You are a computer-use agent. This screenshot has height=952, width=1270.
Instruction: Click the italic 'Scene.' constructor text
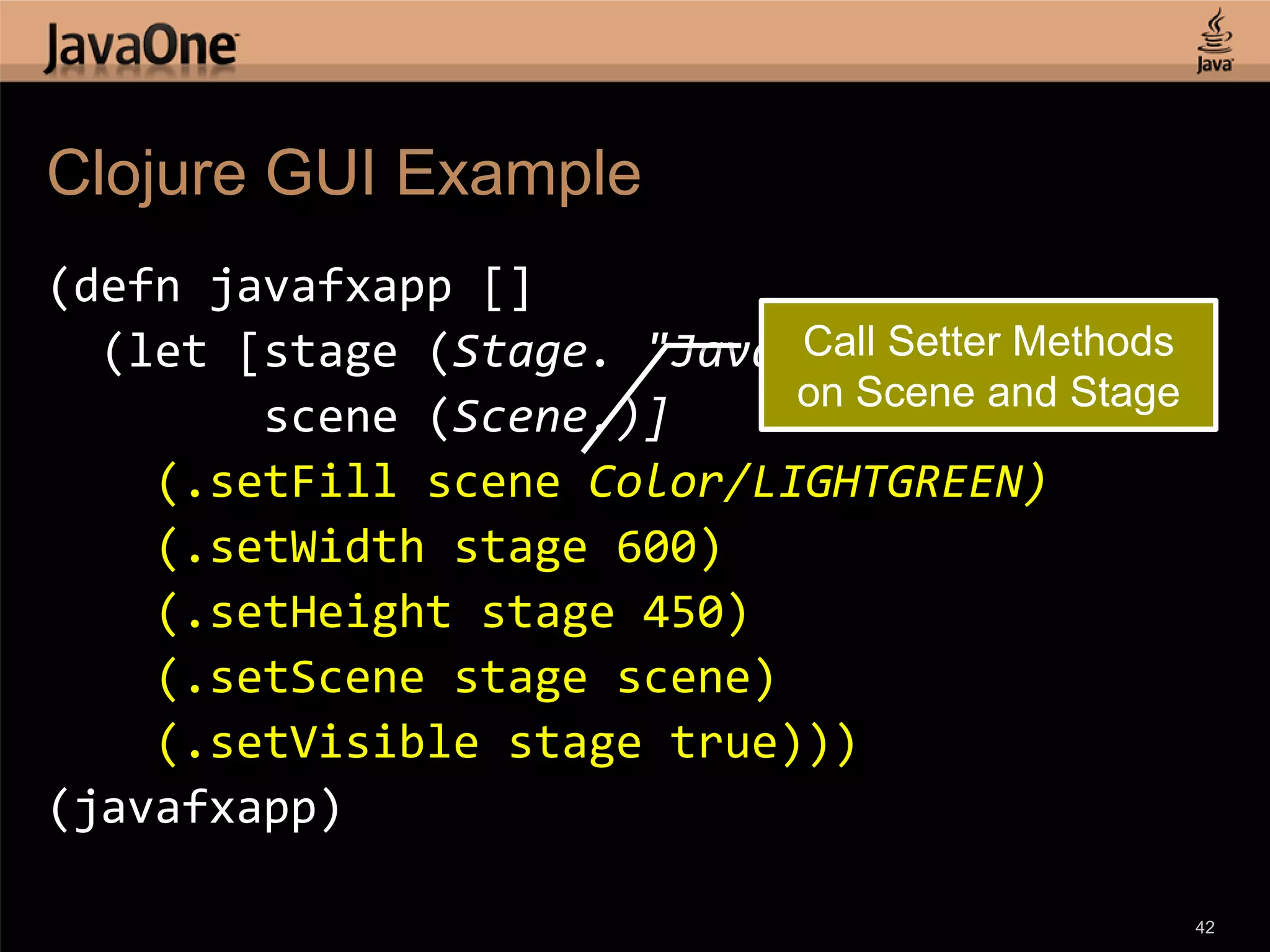pyautogui.click(x=521, y=418)
